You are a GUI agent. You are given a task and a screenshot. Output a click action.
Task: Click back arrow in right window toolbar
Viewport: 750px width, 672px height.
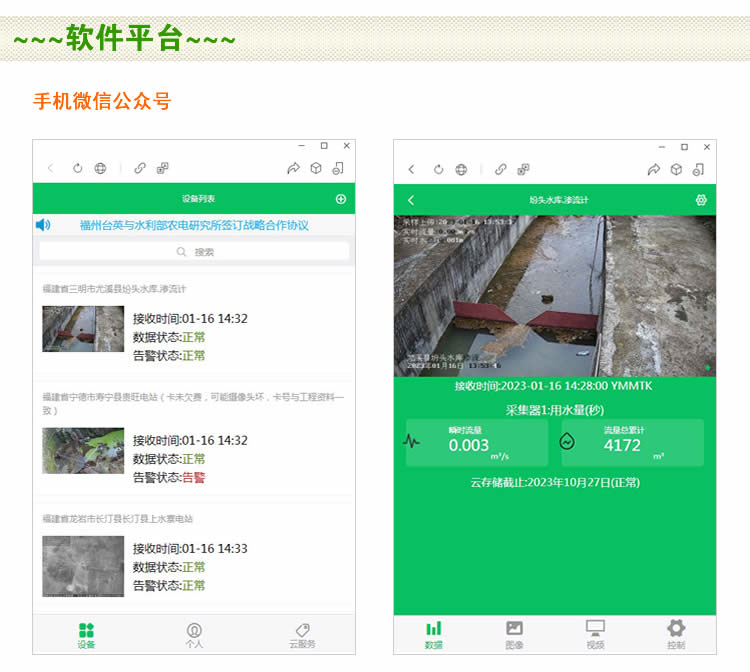pos(411,169)
